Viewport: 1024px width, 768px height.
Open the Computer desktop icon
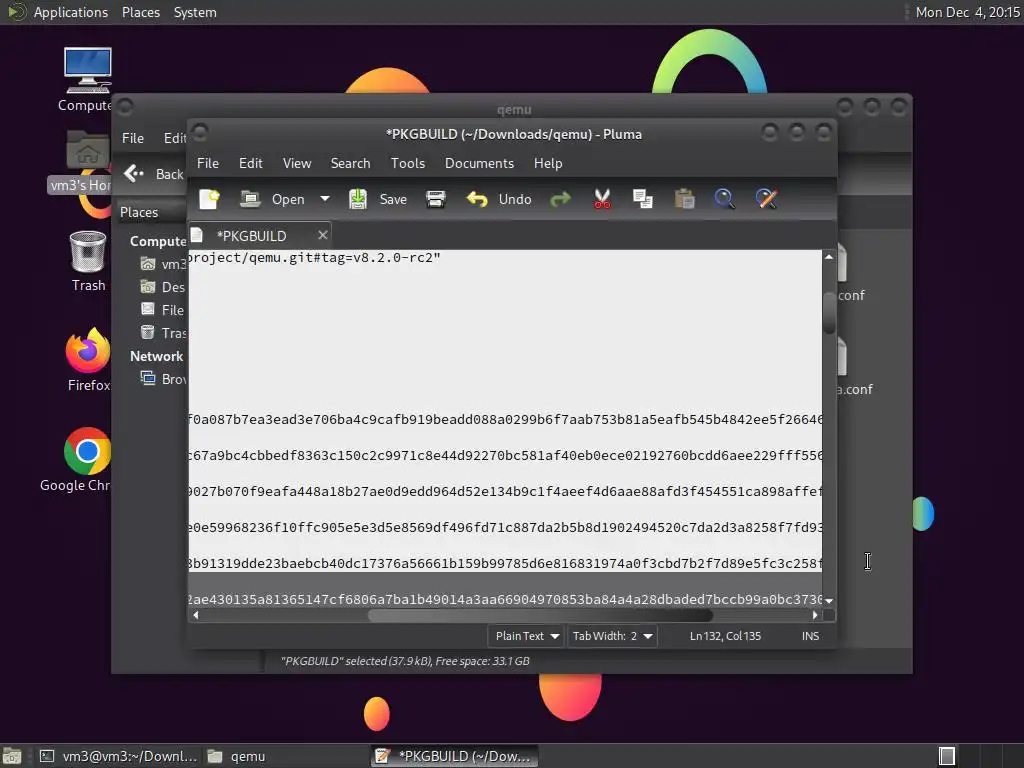point(88,80)
